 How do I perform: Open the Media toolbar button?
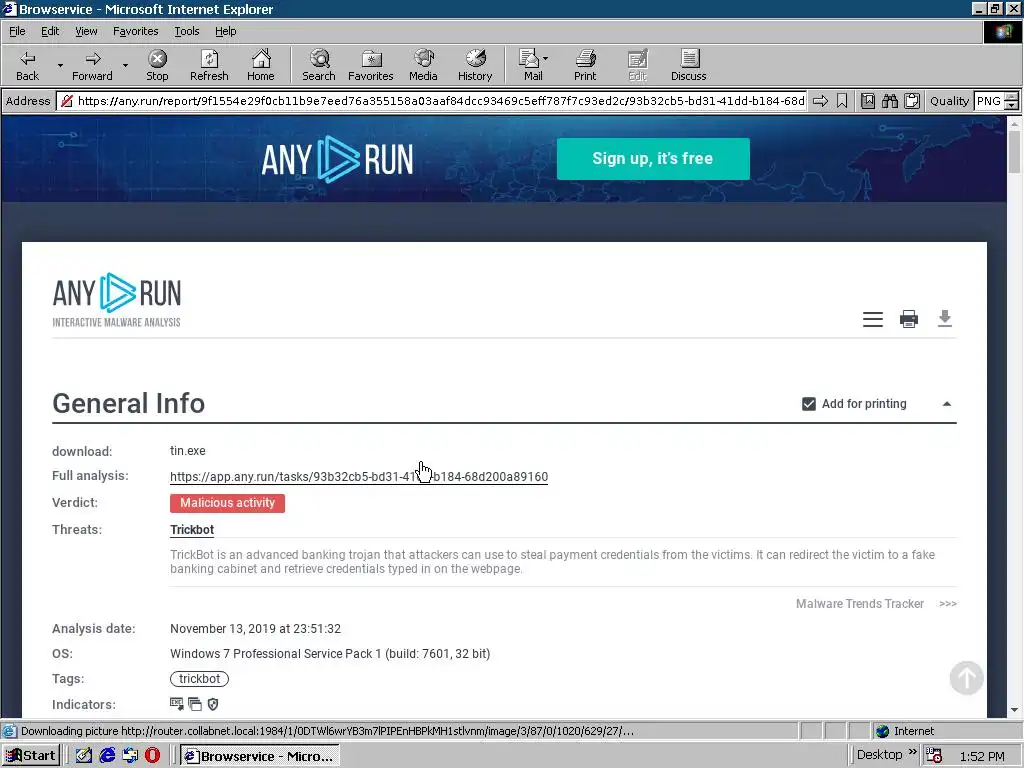[x=423, y=65]
